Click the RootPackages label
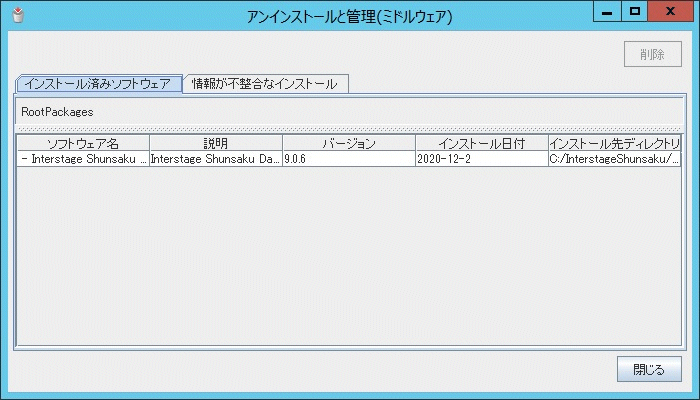This screenshot has height=400, width=700. (x=57, y=112)
